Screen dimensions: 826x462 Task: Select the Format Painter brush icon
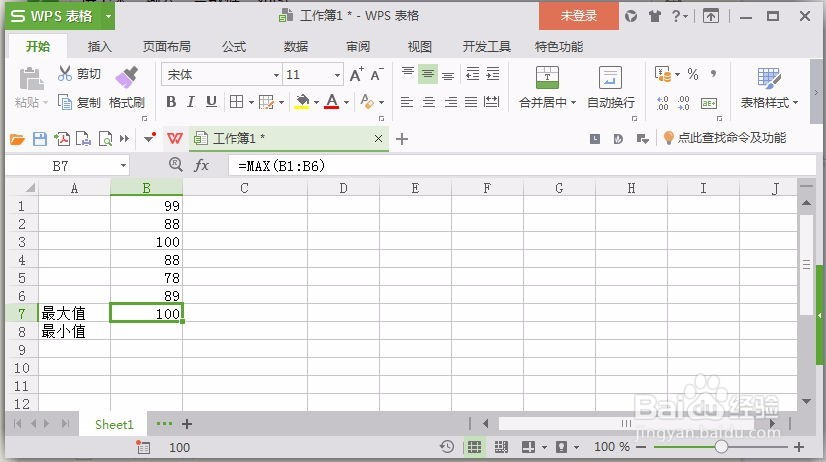(127, 77)
